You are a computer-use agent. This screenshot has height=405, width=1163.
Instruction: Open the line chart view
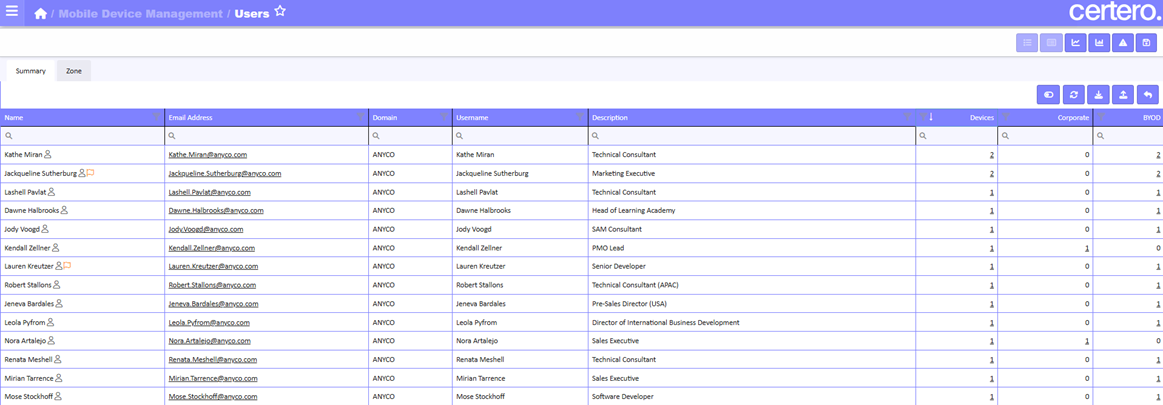pos(1075,43)
